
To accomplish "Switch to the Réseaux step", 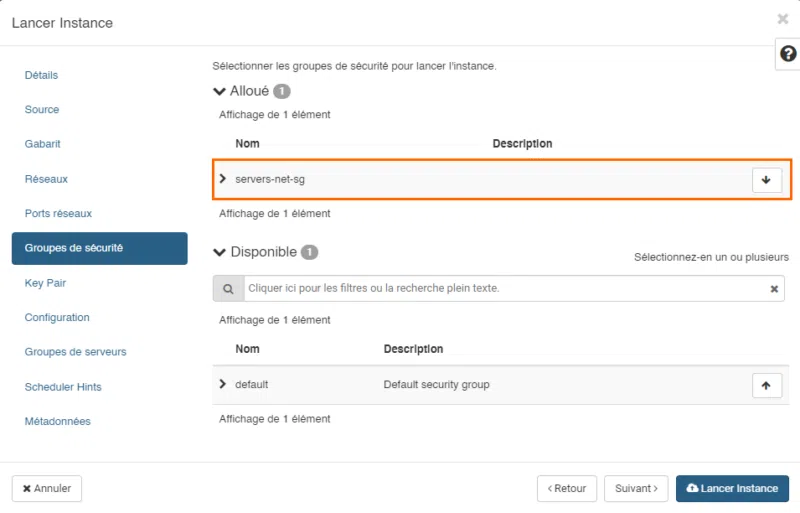I will [46, 179].
